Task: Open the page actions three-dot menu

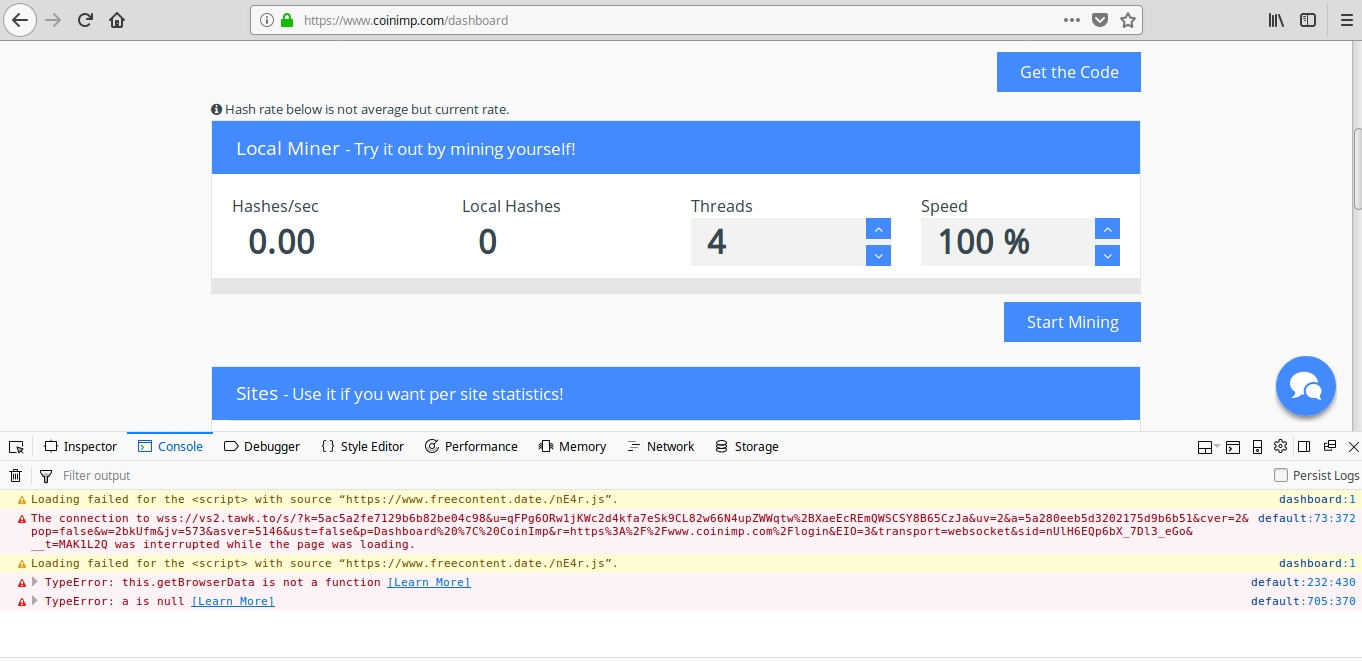Action: pyautogui.click(x=1072, y=20)
